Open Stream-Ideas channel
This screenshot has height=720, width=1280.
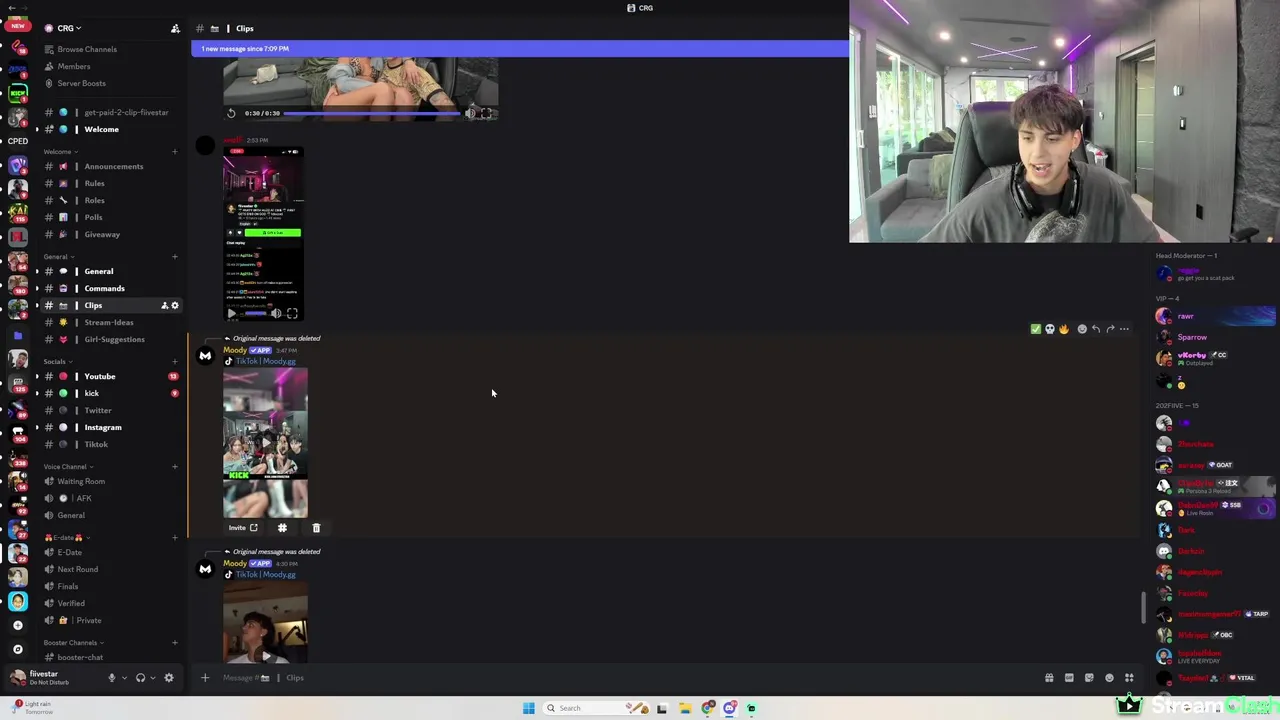pyautogui.click(x=109, y=322)
